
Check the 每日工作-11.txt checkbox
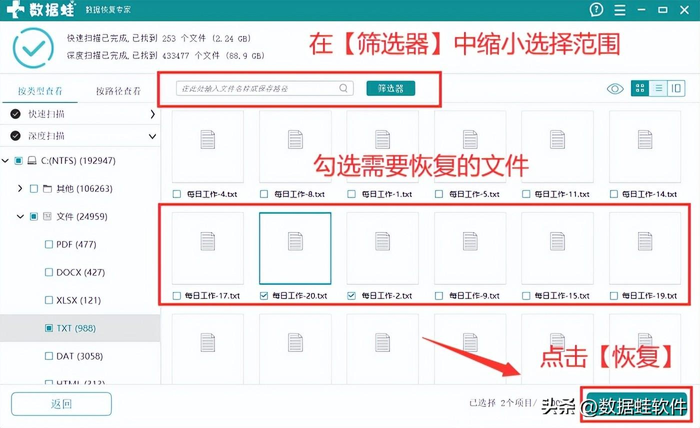pyautogui.click(x=526, y=194)
